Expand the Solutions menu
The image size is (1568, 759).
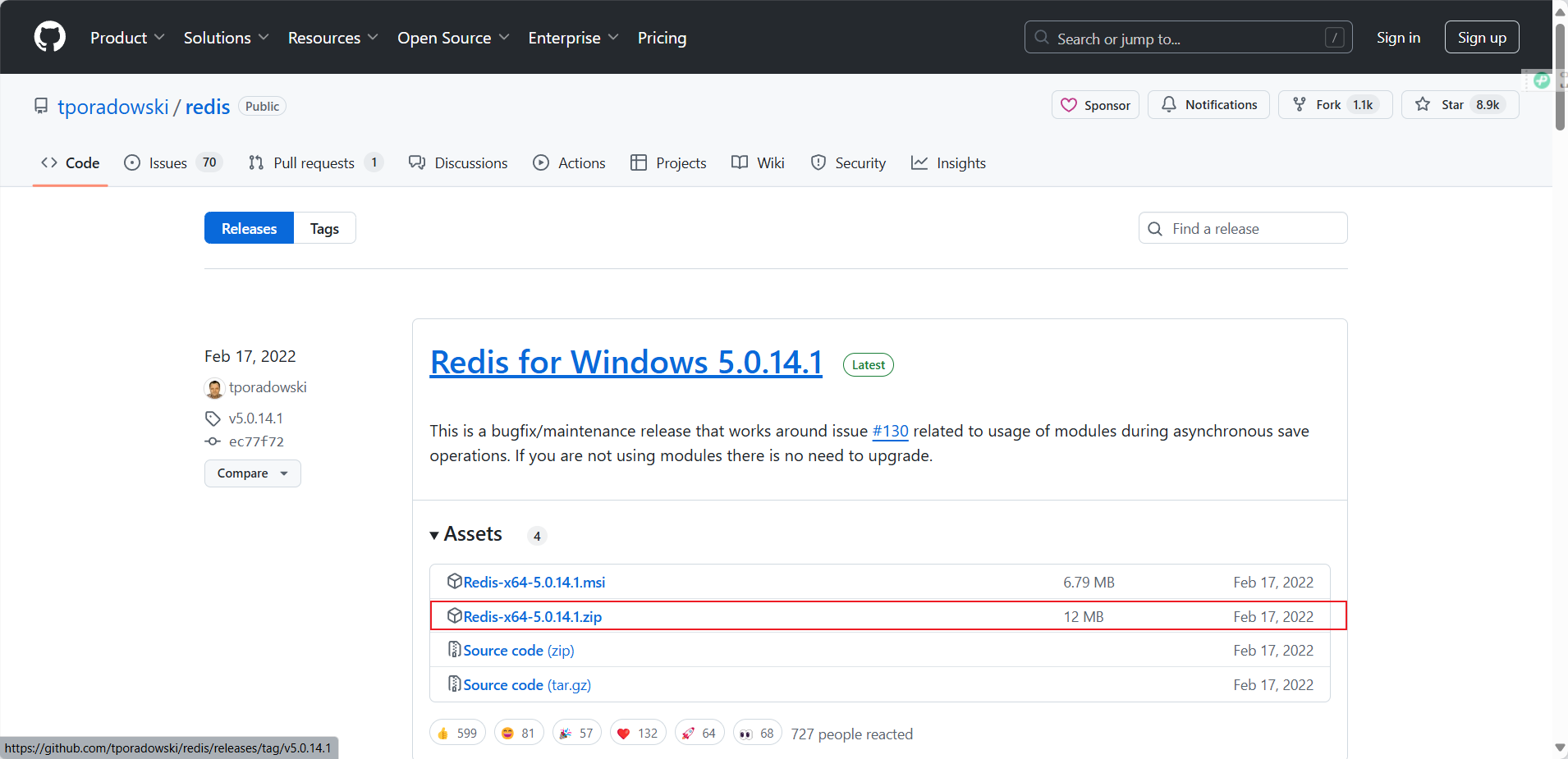226,38
